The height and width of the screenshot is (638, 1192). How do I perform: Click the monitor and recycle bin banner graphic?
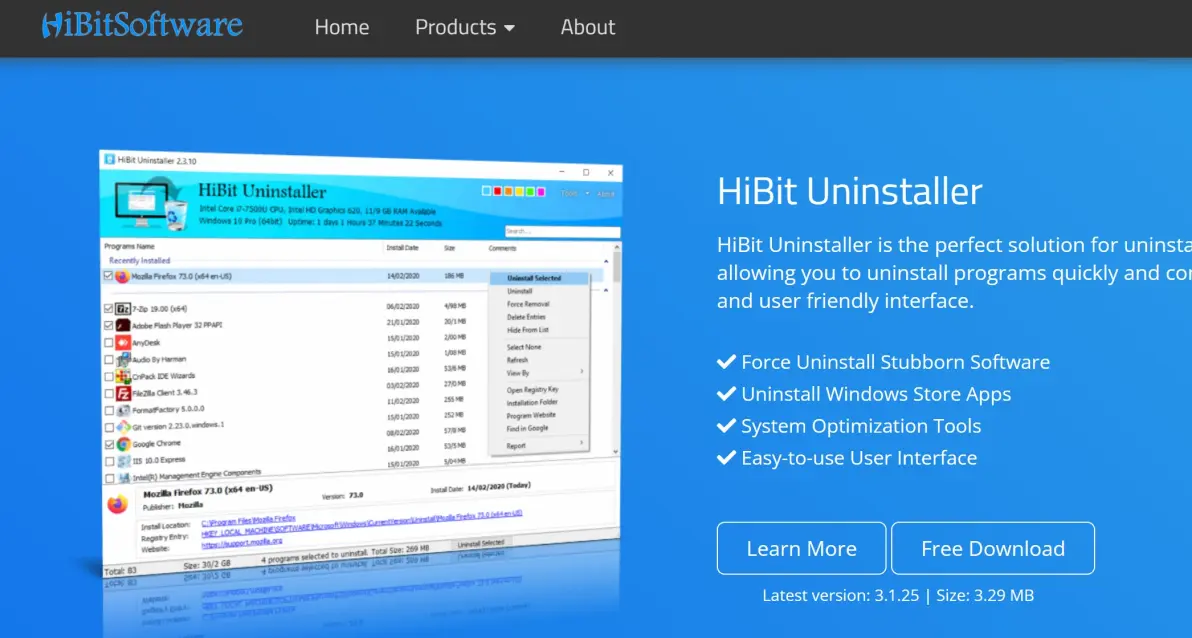(x=149, y=204)
